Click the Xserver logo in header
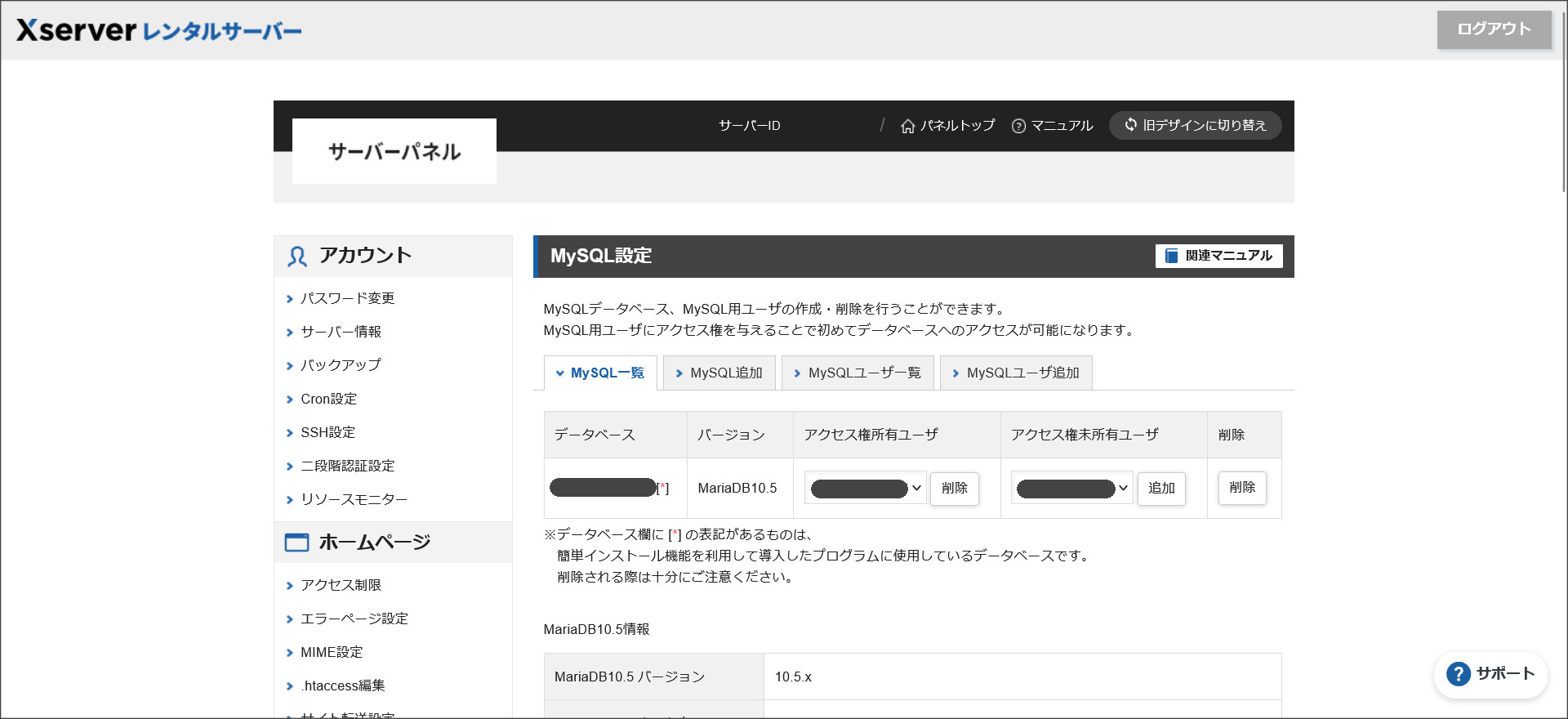Image resolution: width=1568 pixels, height=719 pixels. point(159,30)
